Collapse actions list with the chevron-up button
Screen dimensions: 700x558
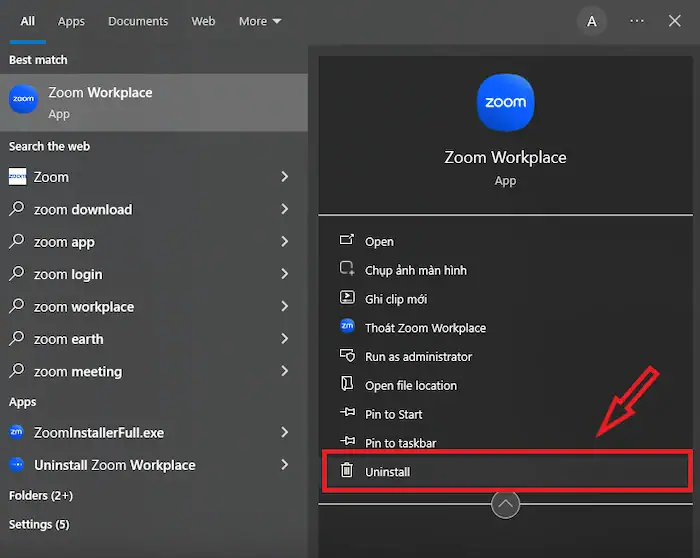click(x=505, y=504)
